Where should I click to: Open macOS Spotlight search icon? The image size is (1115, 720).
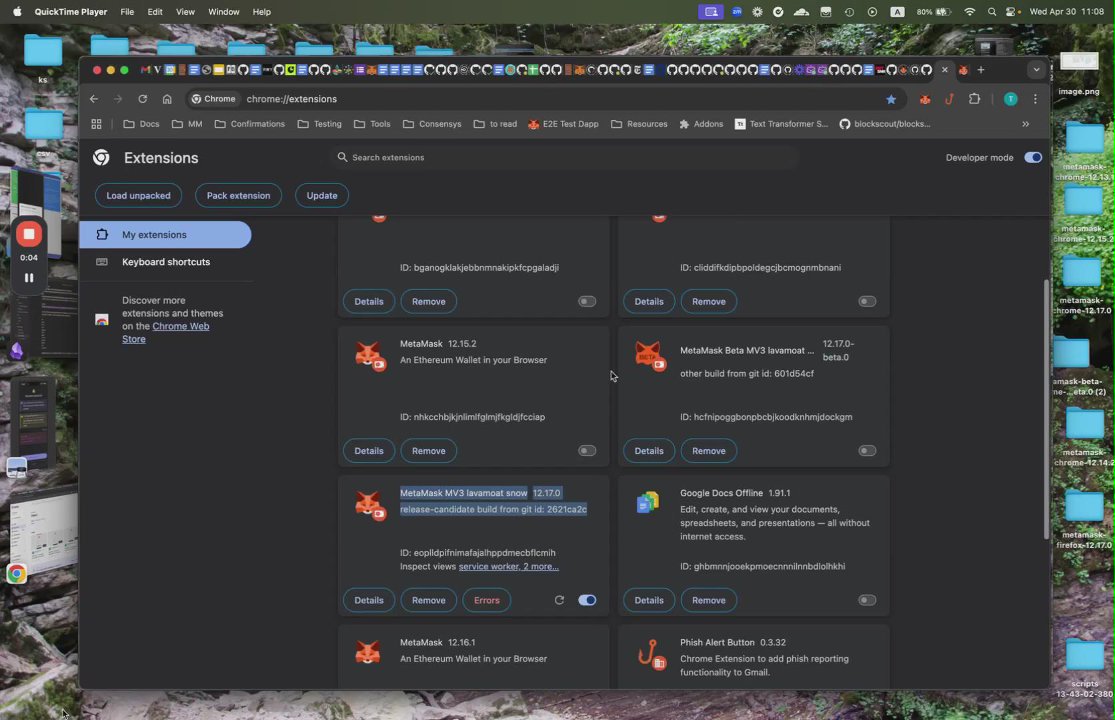point(992,11)
